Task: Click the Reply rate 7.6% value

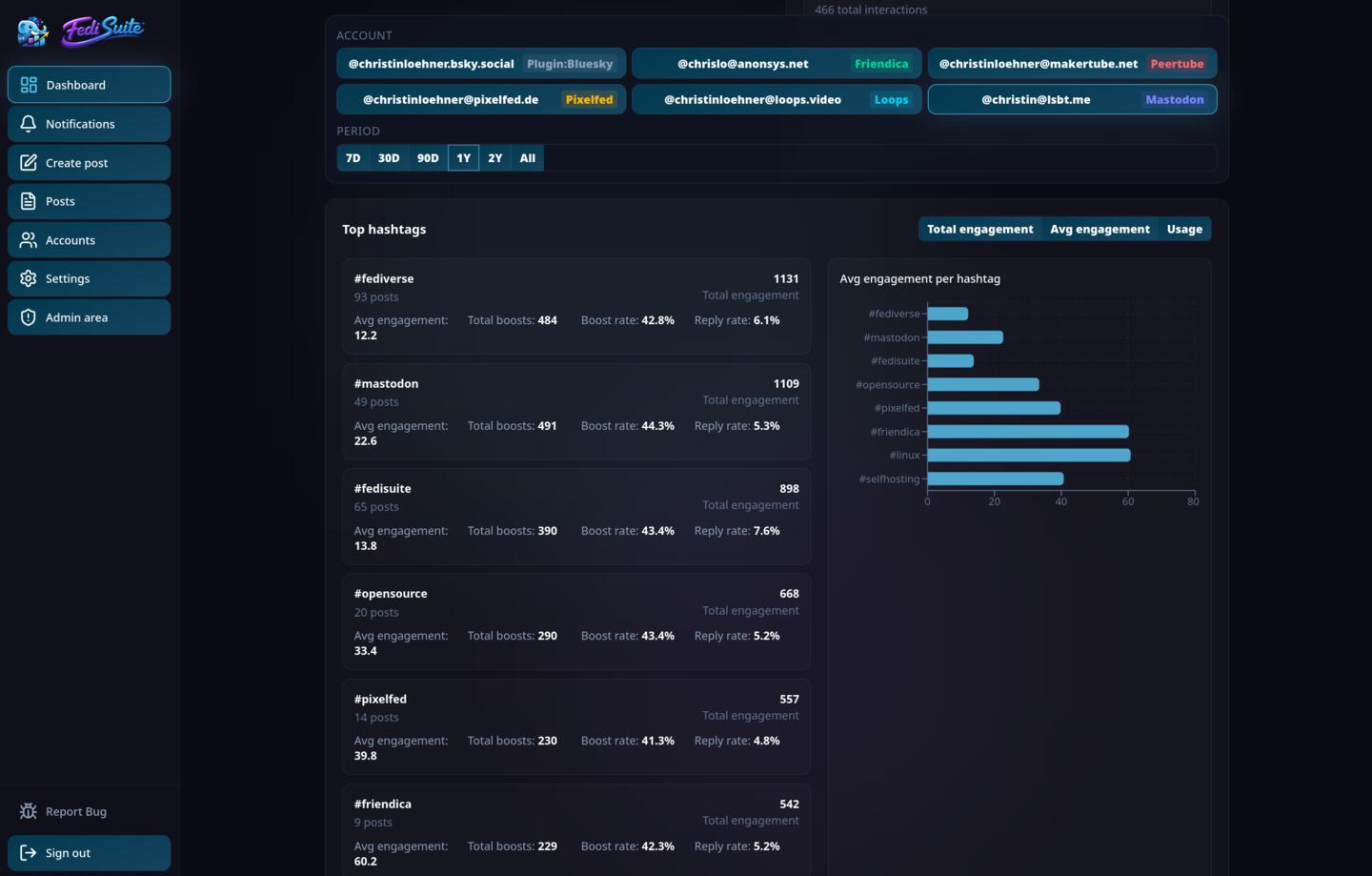Action: pos(767,531)
